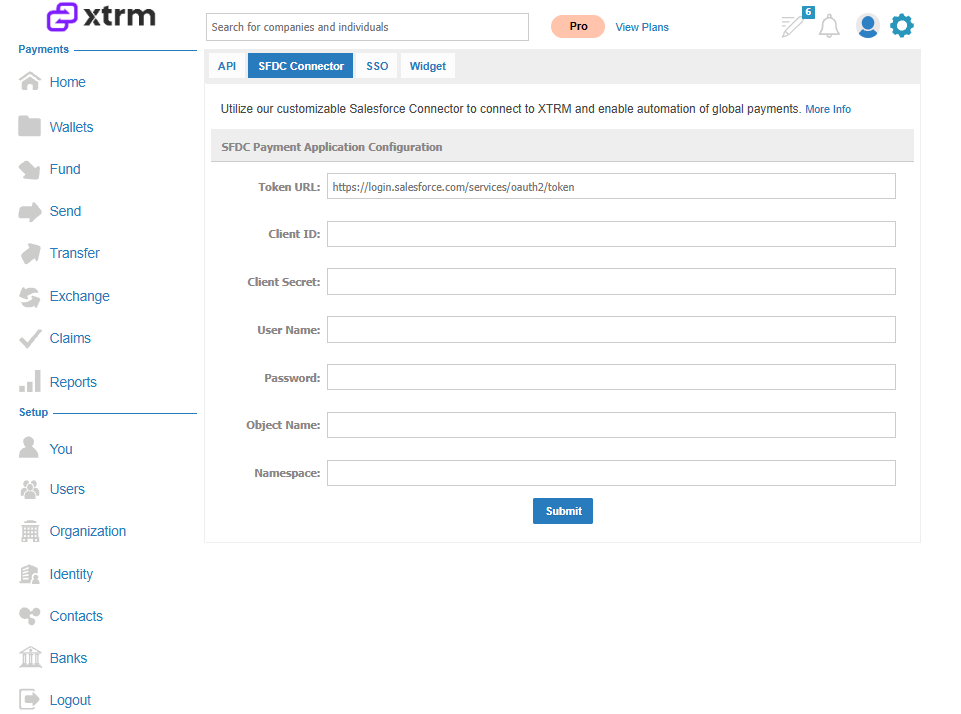Click the Send arrow icon
This screenshot has height=714, width=961.
(29, 211)
